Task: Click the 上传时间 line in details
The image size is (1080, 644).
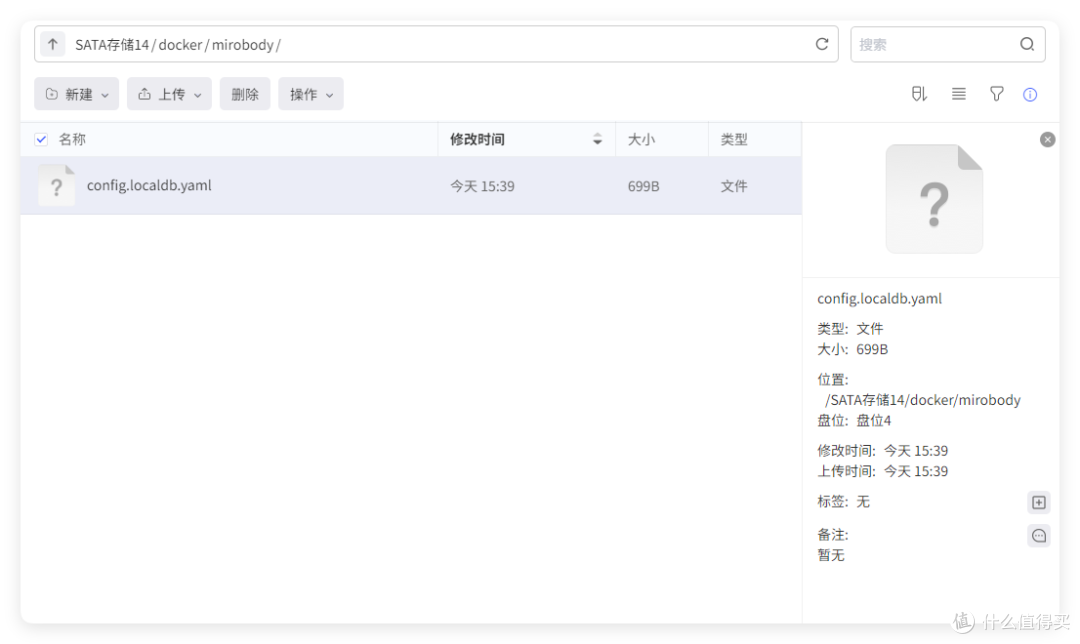Action: pyautogui.click(x=882, y=472)
